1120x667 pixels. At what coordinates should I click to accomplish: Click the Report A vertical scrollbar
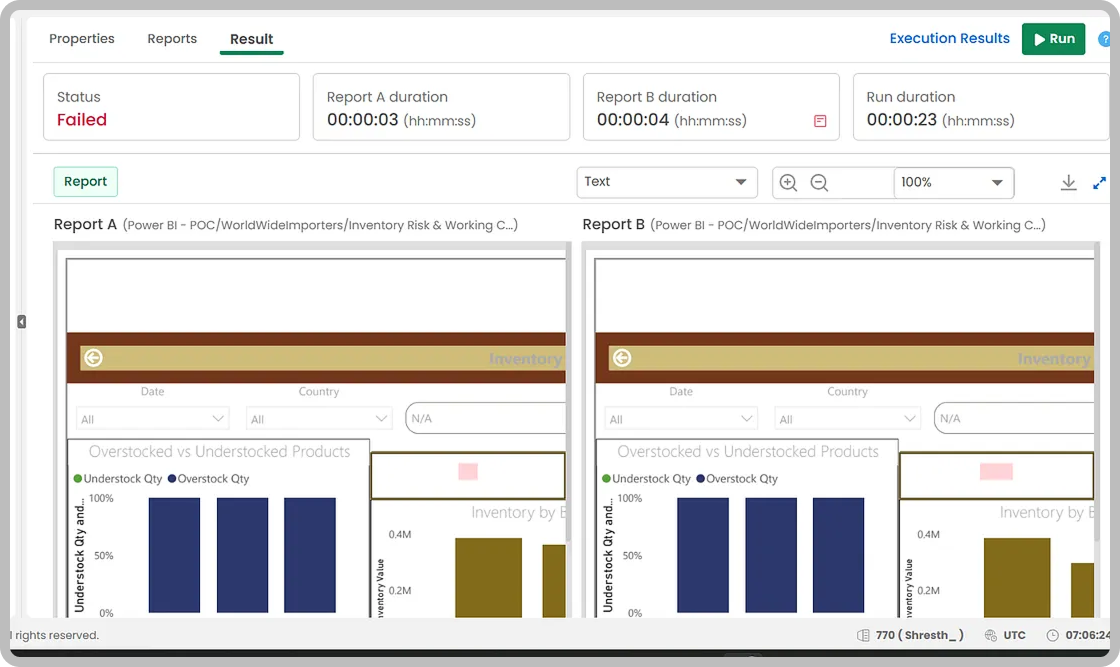pos(569,393)
